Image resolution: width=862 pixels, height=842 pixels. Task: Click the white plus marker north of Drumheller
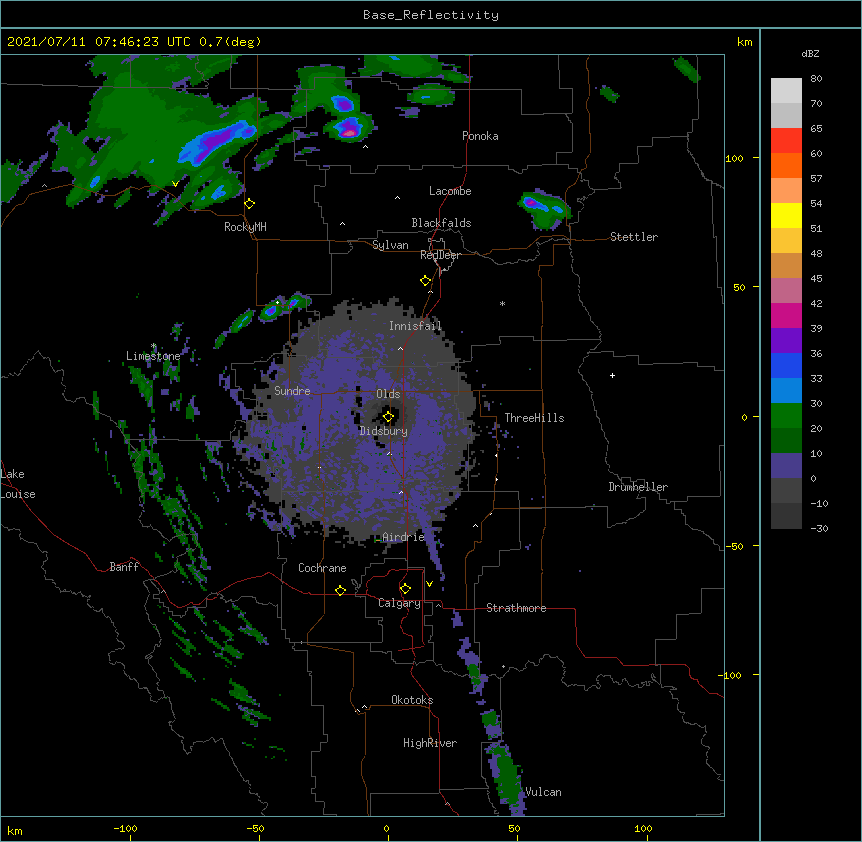tap(612, 375)
